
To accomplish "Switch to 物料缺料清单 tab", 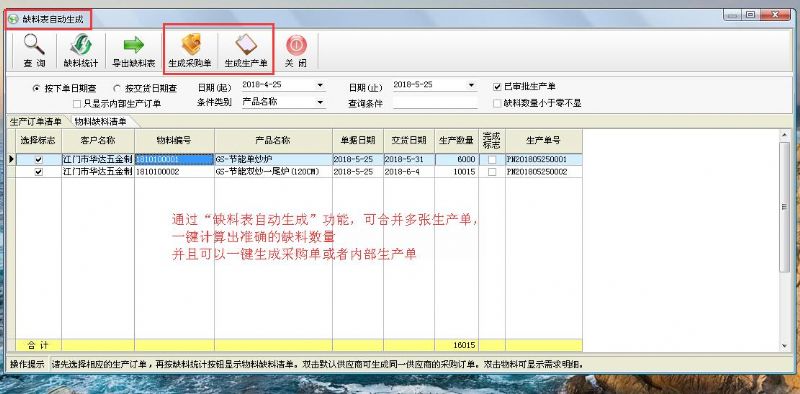I will click(101, 122).
